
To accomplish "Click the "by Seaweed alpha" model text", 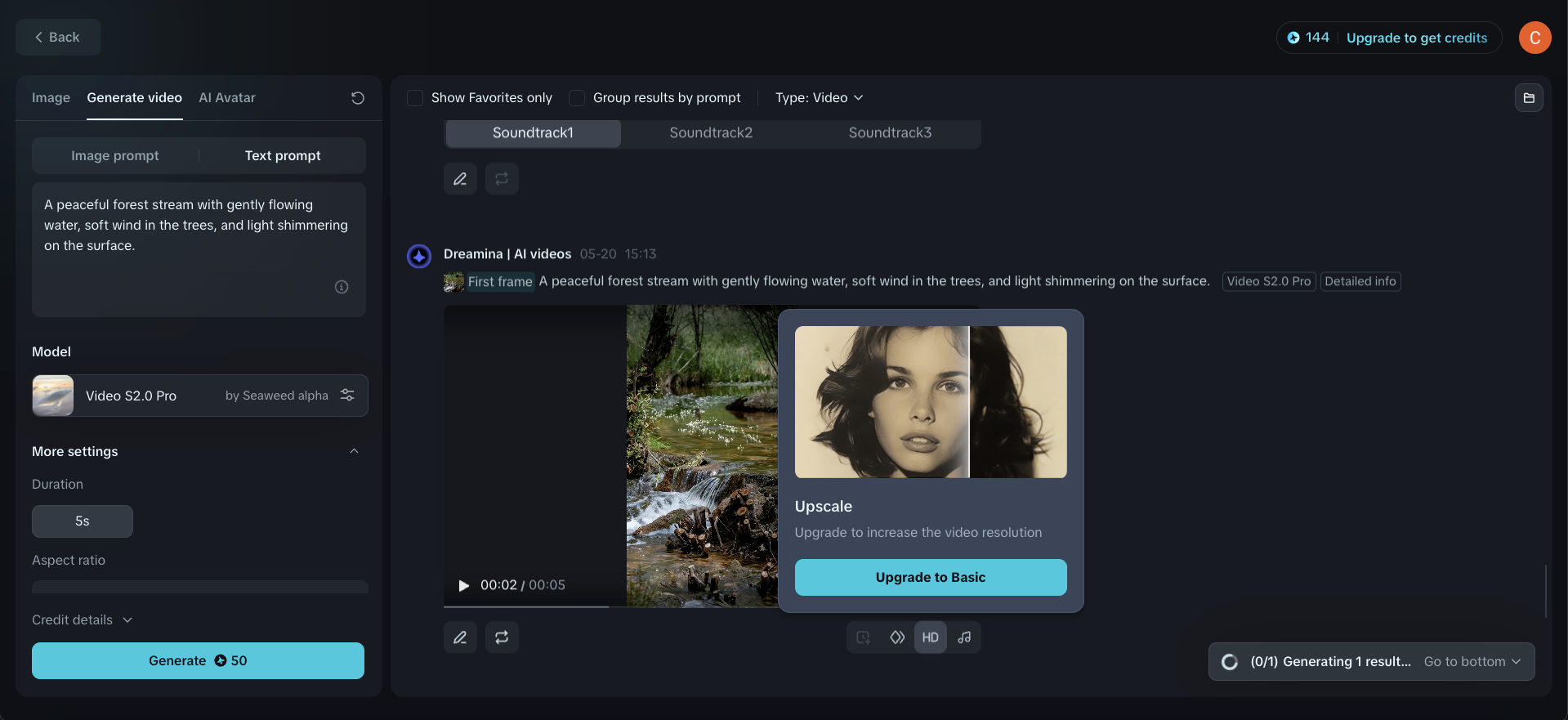I will click(x=277, y=396).
